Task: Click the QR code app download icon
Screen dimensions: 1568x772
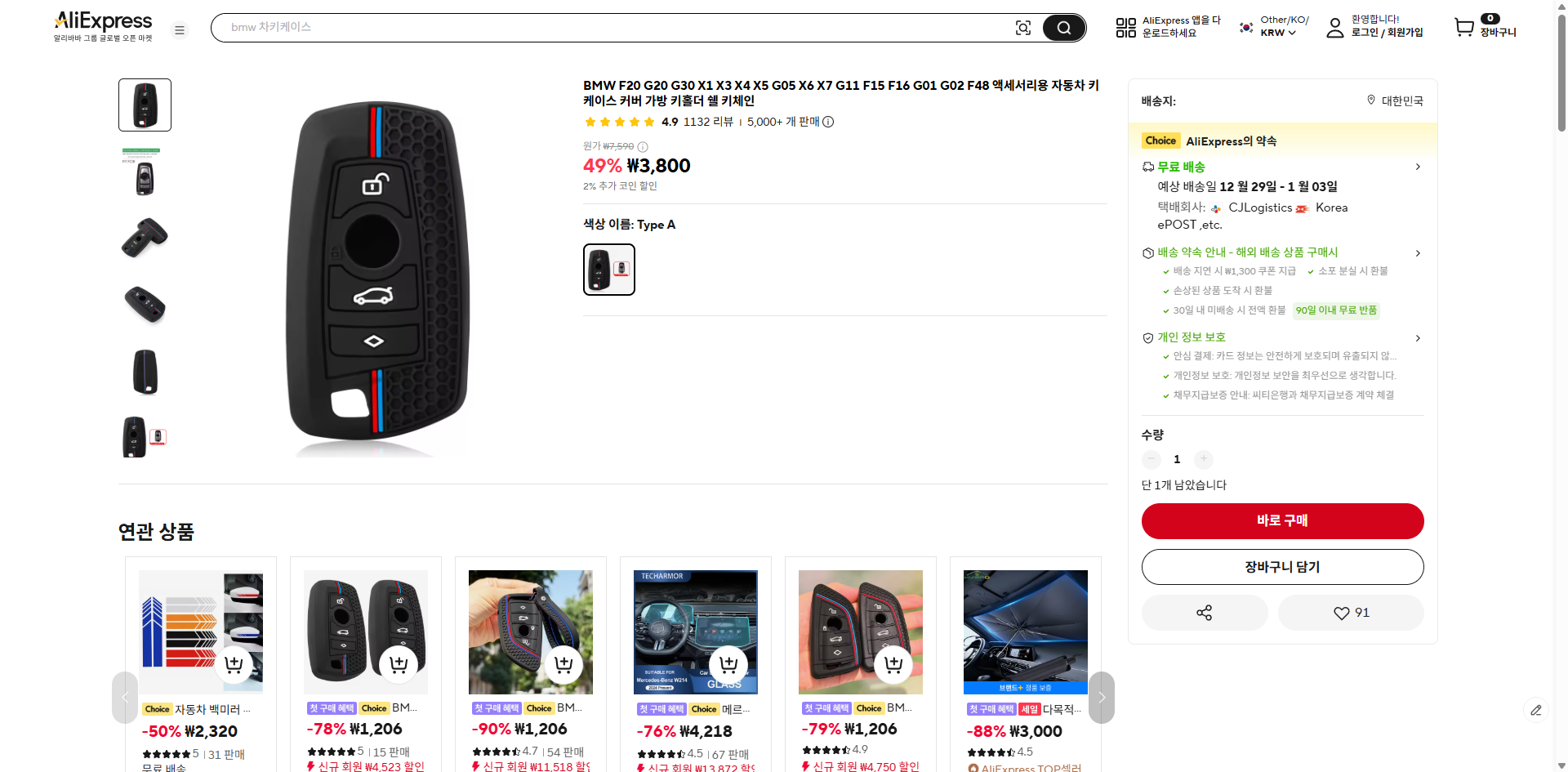Action: [x=1125, y=28]
